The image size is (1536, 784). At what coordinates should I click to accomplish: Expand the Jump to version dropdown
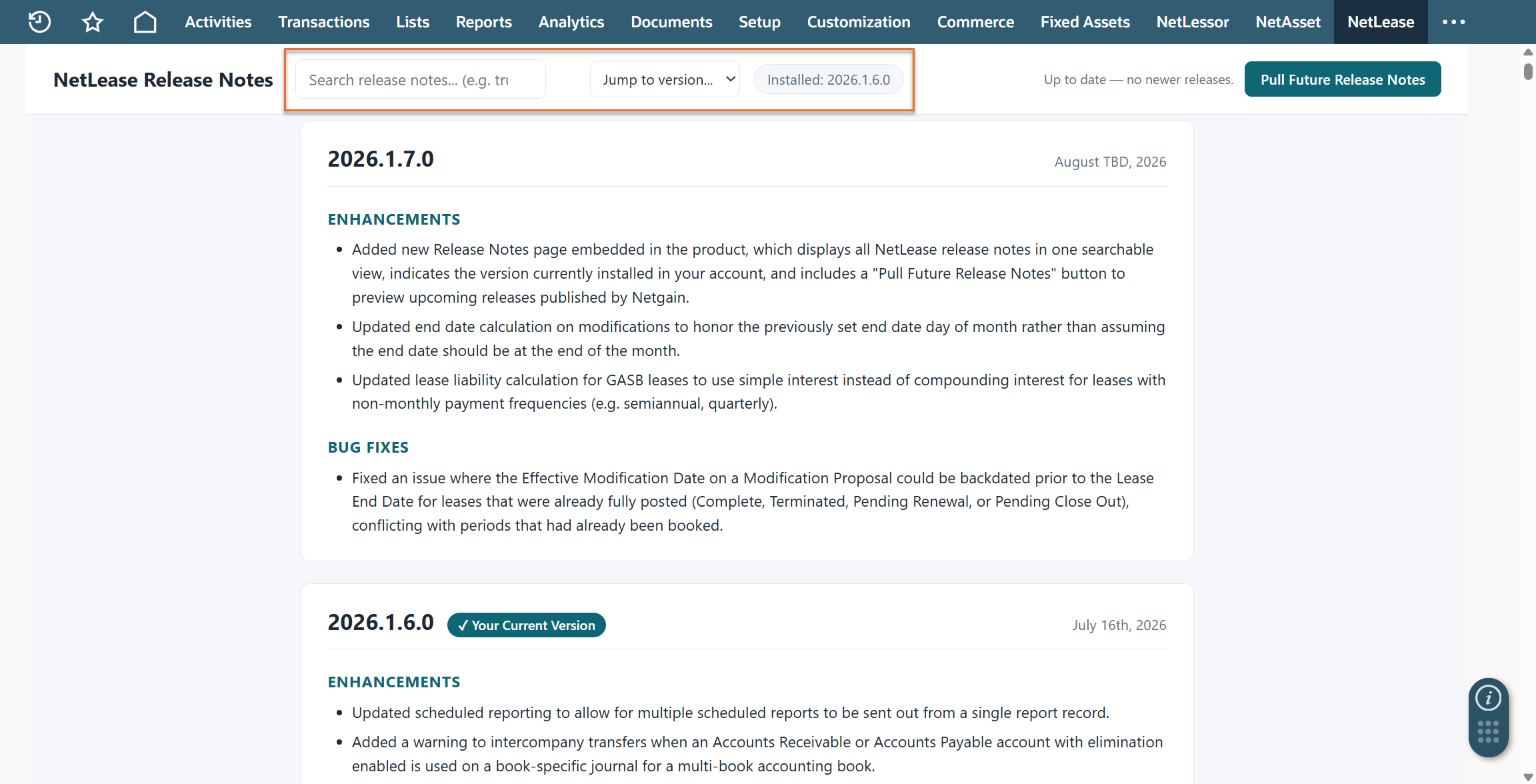point(665,79)
